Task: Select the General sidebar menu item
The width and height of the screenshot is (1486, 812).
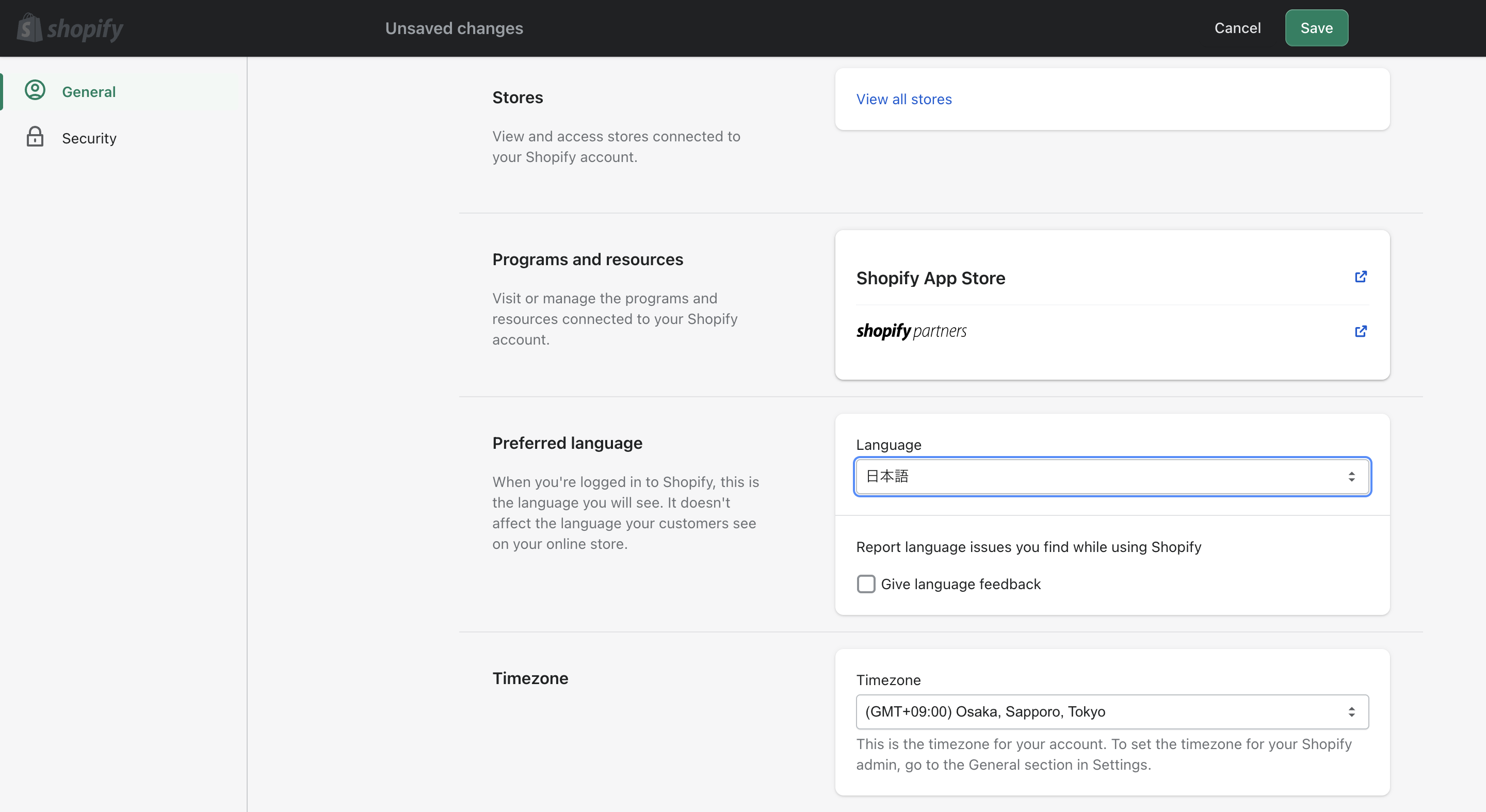Action: pos(89,92)
